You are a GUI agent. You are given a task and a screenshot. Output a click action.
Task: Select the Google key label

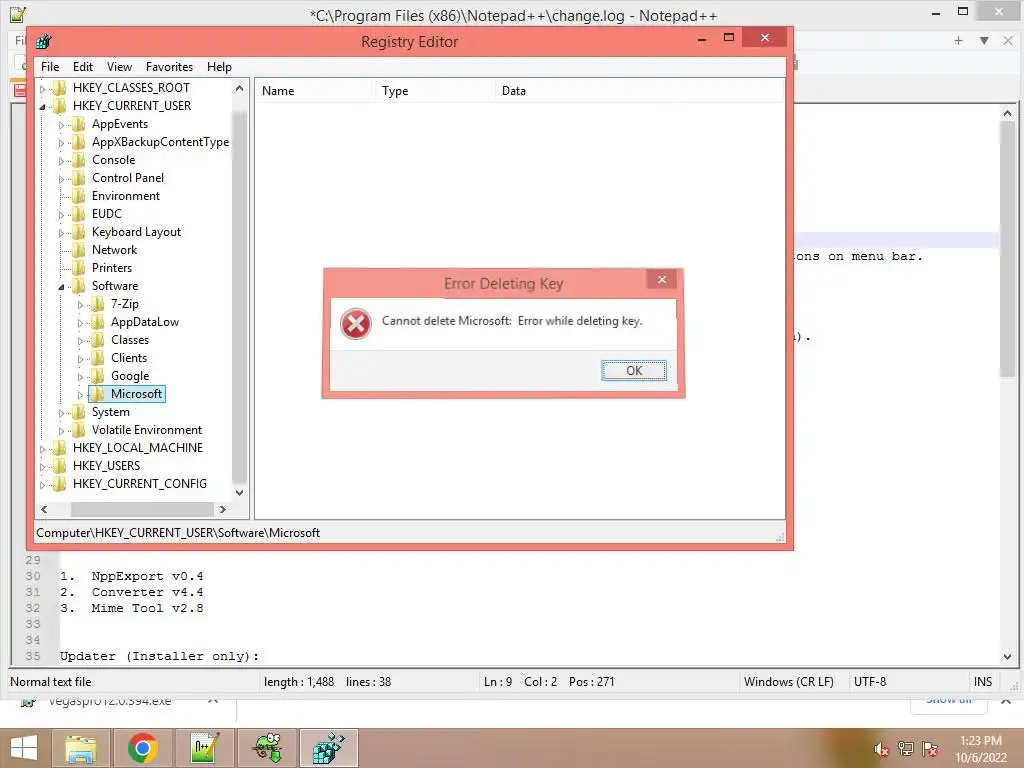(130, 376)
